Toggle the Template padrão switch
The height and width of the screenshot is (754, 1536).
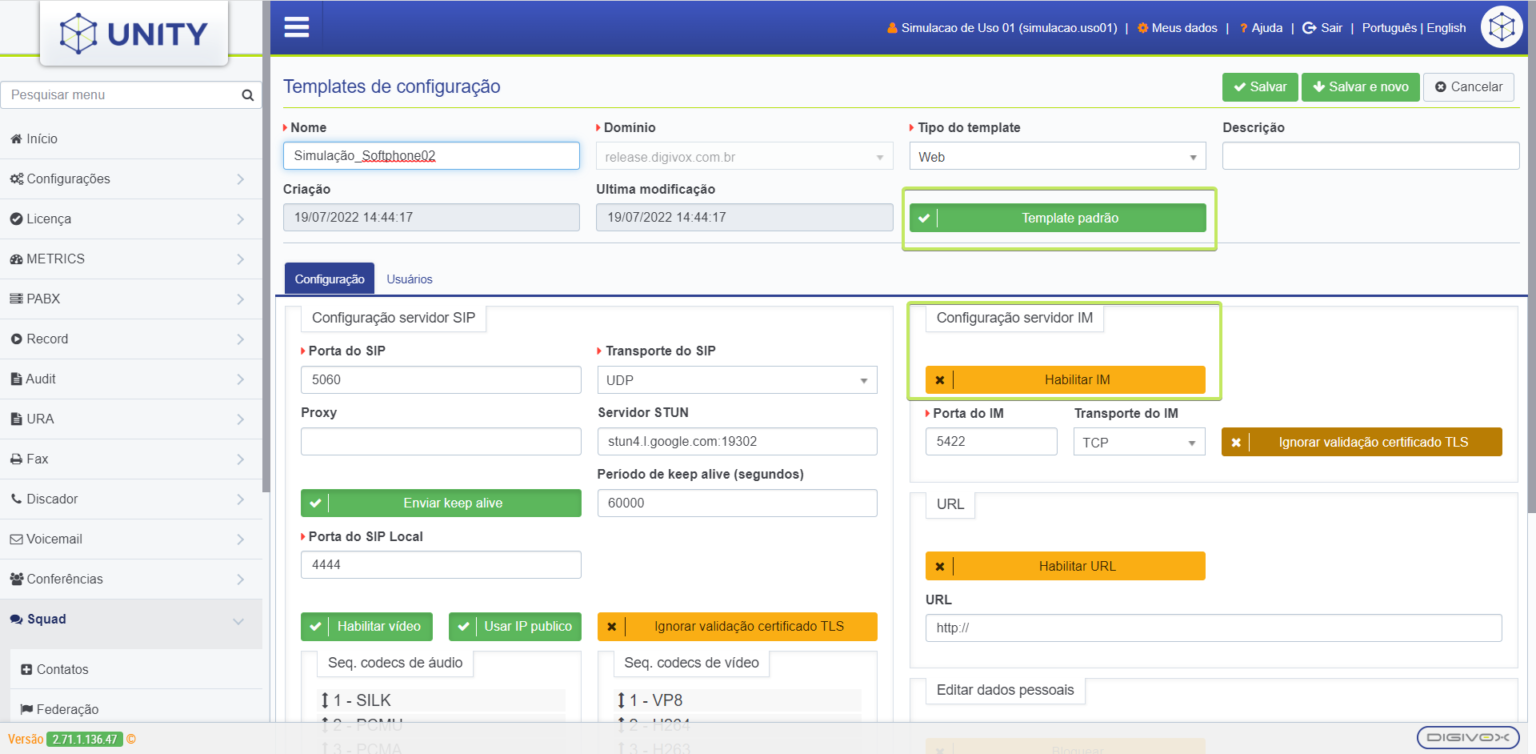1058,217
